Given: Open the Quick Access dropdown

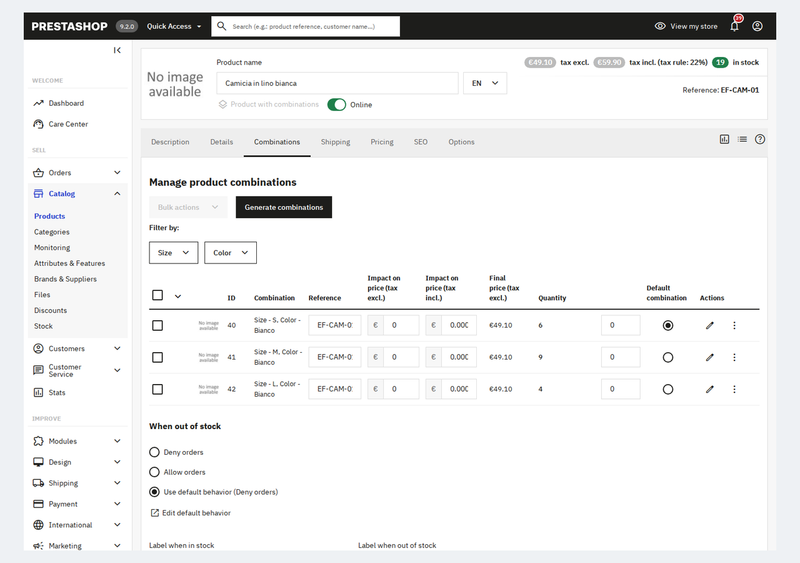Looking at the screenshot, I should 174,26.
